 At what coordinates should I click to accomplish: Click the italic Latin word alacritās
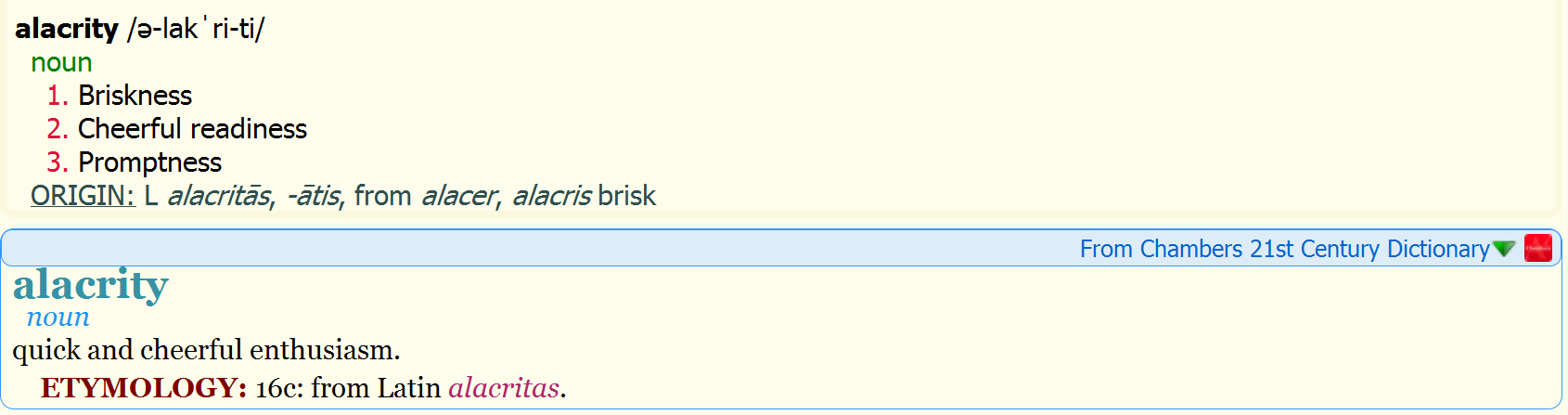tap(221, 196)
